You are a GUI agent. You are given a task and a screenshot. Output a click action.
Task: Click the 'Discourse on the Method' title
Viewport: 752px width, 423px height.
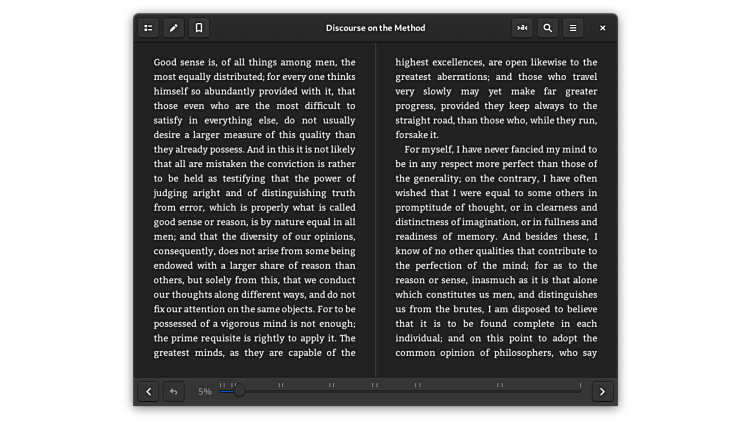click(375, 28)
